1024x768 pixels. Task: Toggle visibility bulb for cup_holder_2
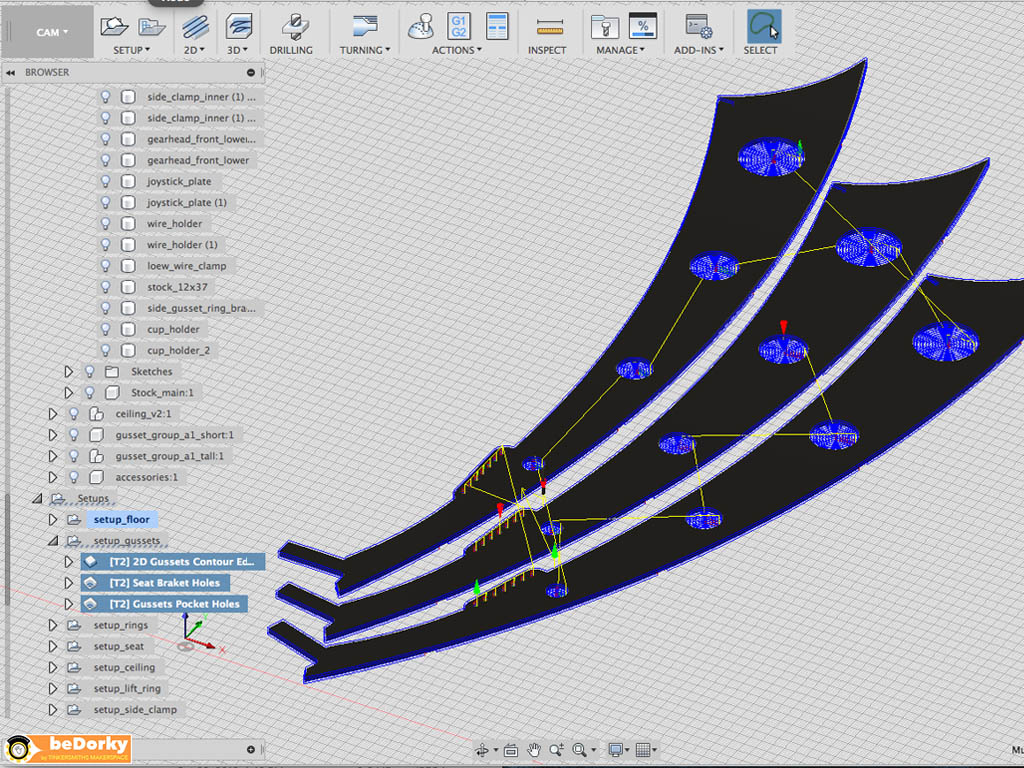pyautogui.click(x=105, y=350)
